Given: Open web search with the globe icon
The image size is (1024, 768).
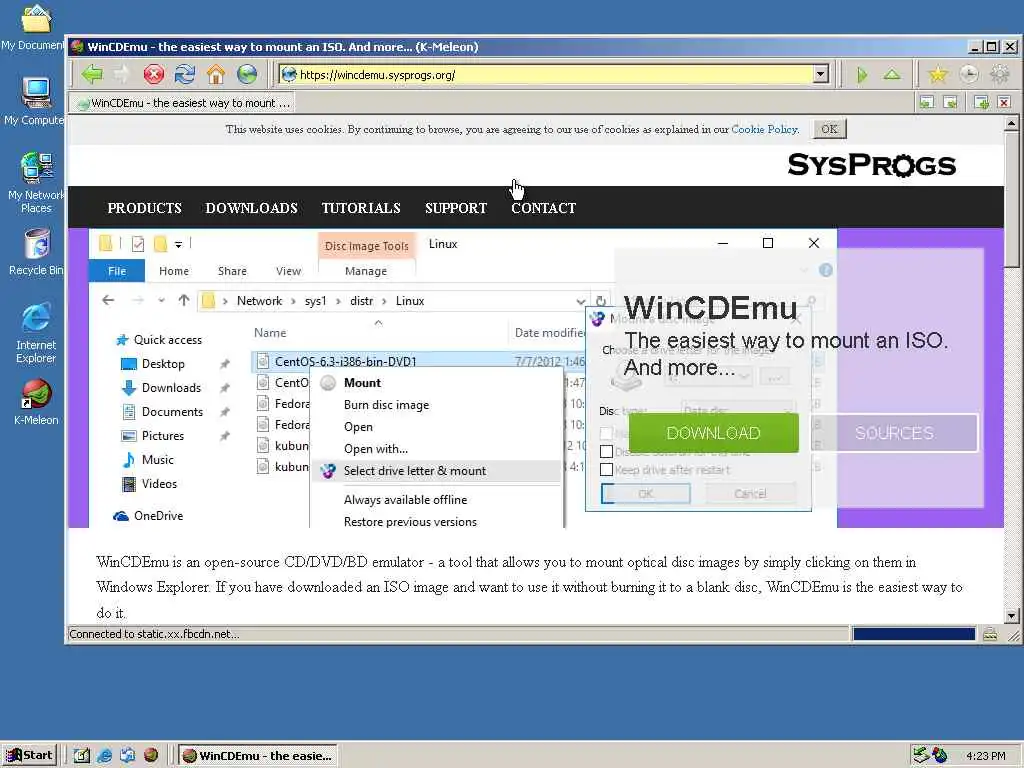Looking at the screenshot, I should (247, 74).
